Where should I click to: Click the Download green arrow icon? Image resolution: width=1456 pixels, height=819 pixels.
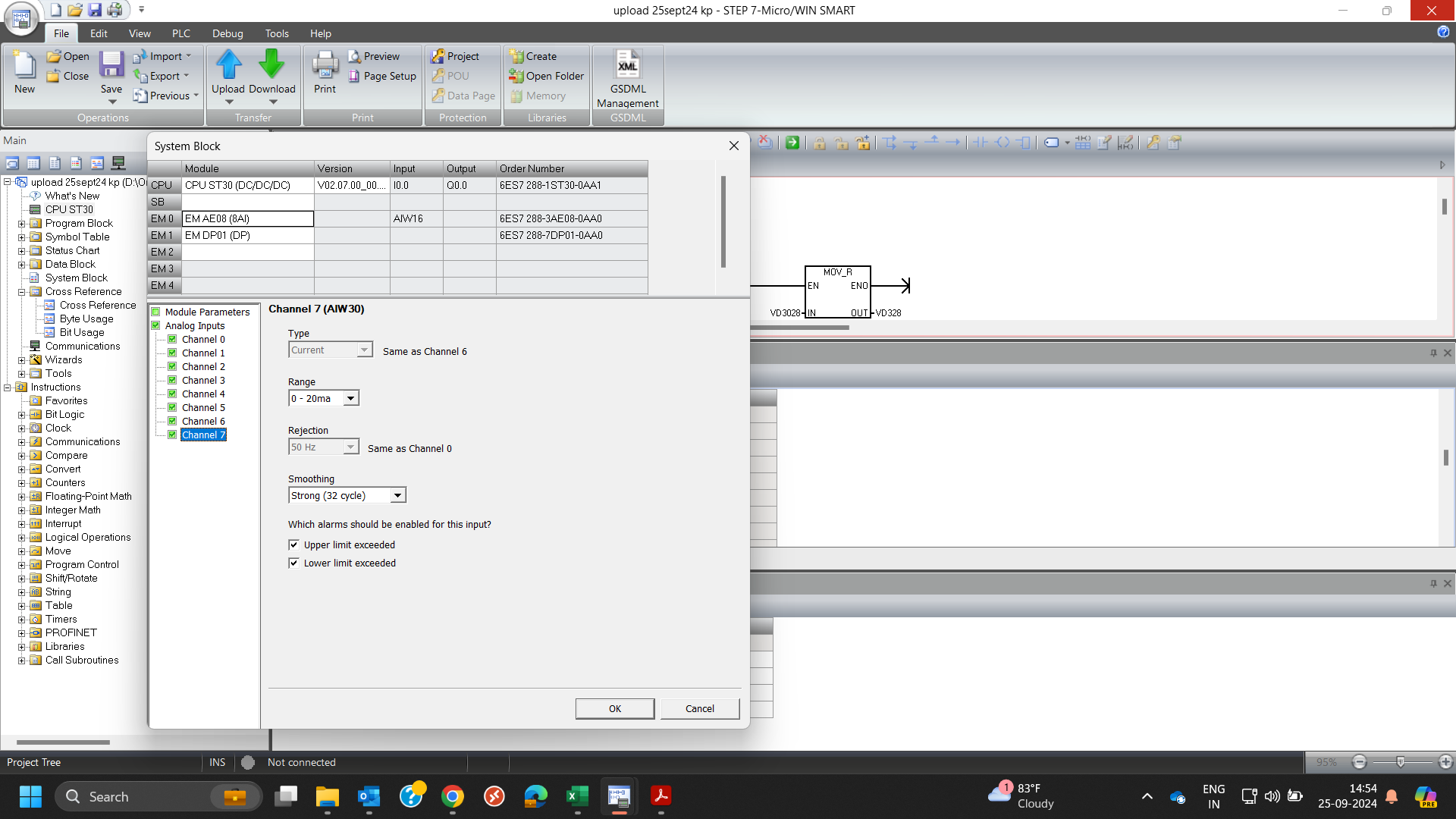click(271, 65)
